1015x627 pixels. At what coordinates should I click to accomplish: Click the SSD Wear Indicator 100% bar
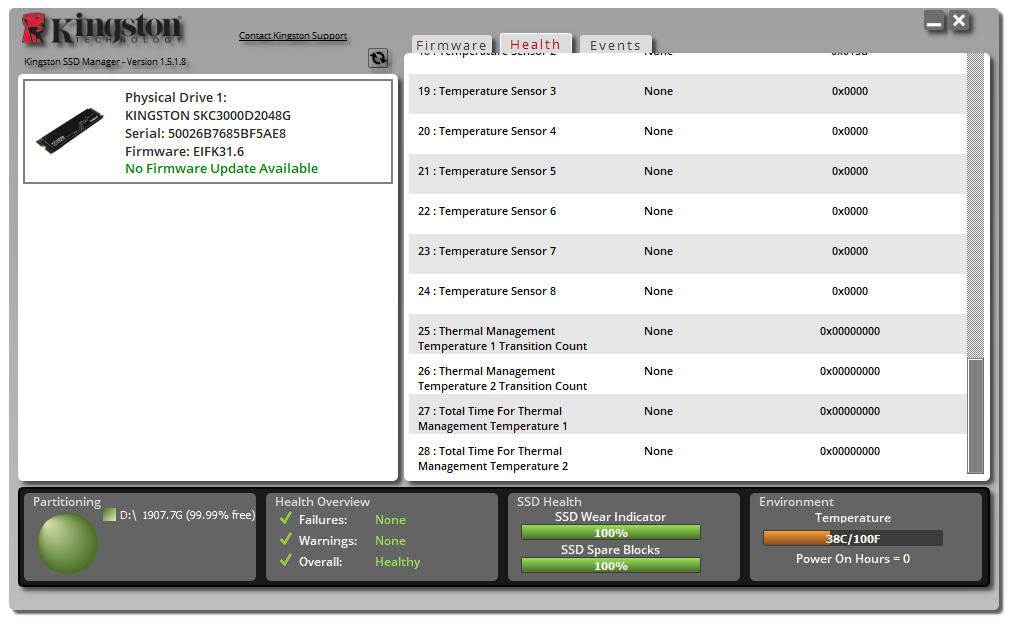tap(610, 533)
